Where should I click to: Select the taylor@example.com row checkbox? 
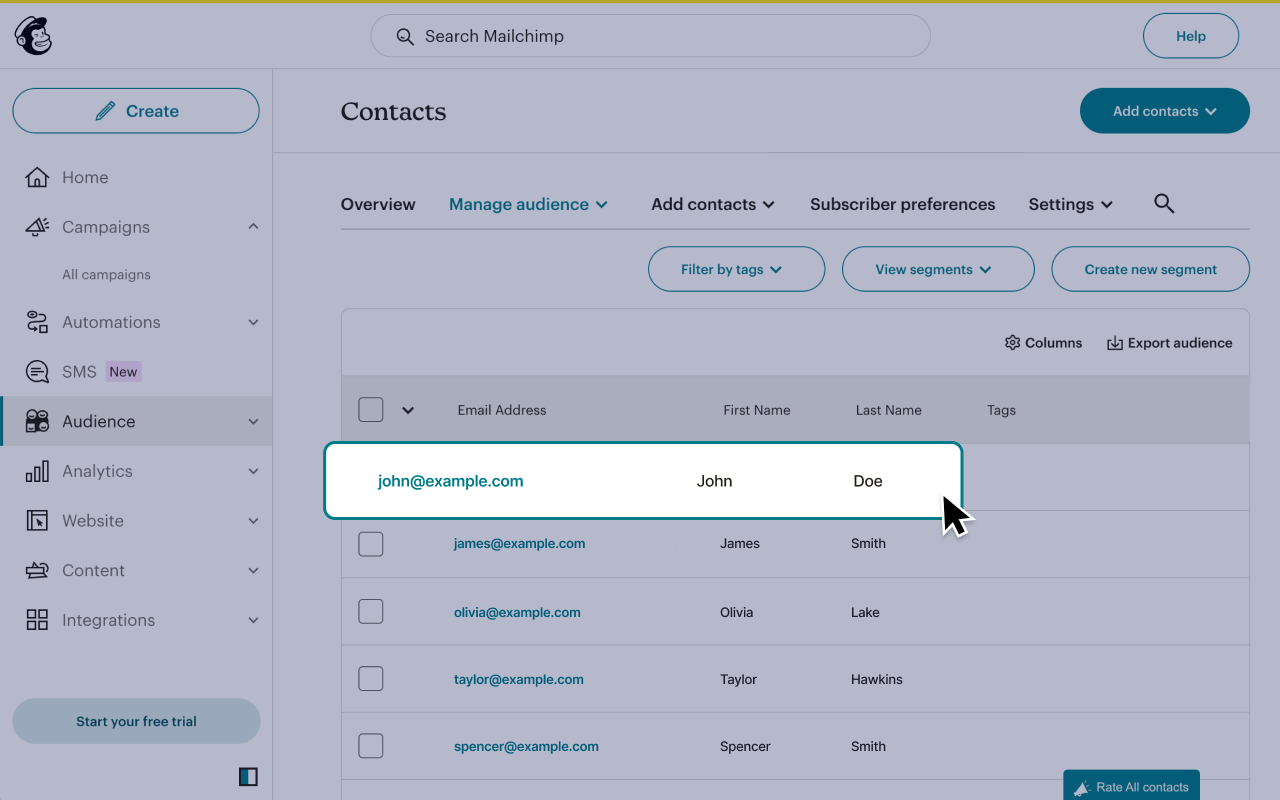(371, 679)
